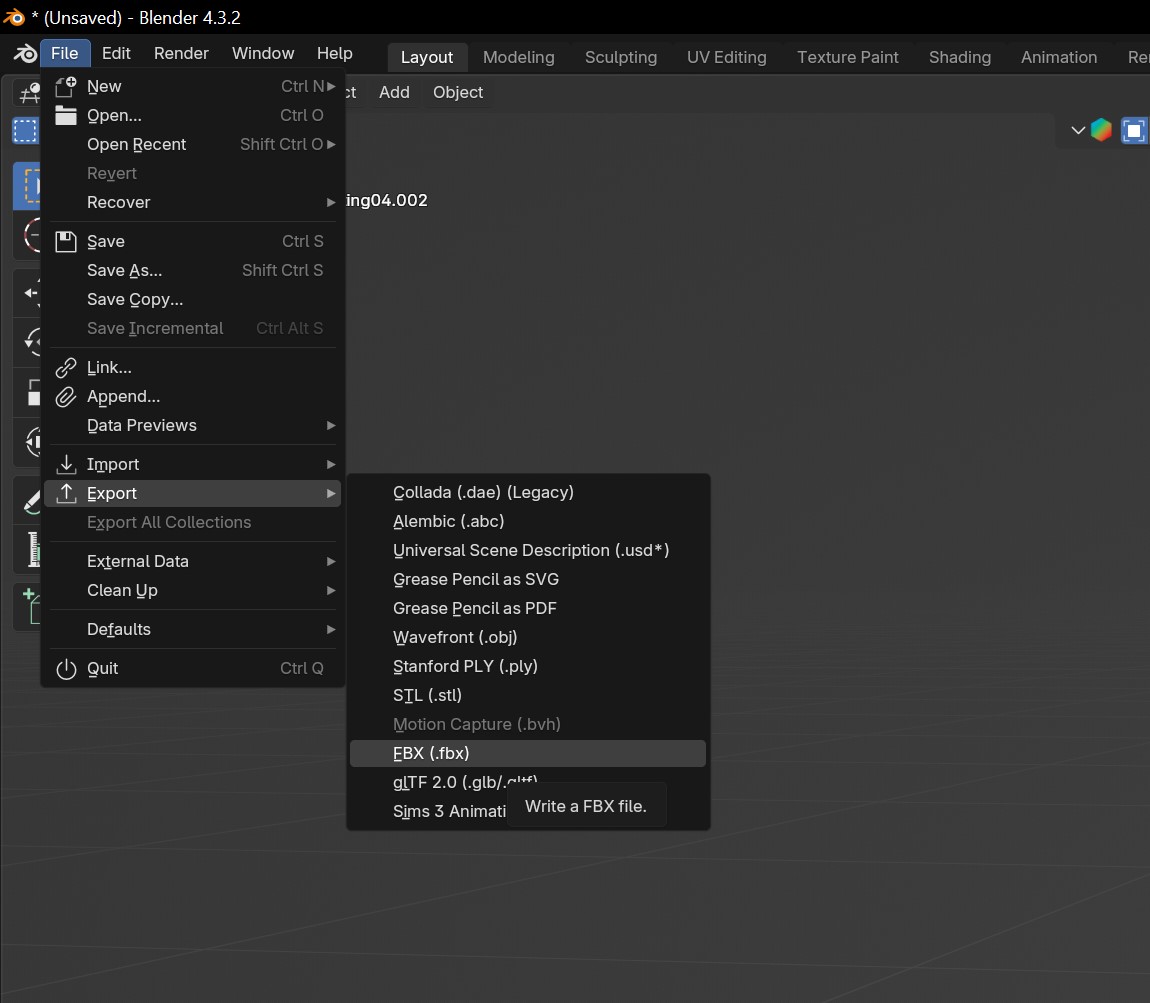Open the Object menu in viewport header
The height and width of the screenshot is (1003, 1150).
(458, 92)
